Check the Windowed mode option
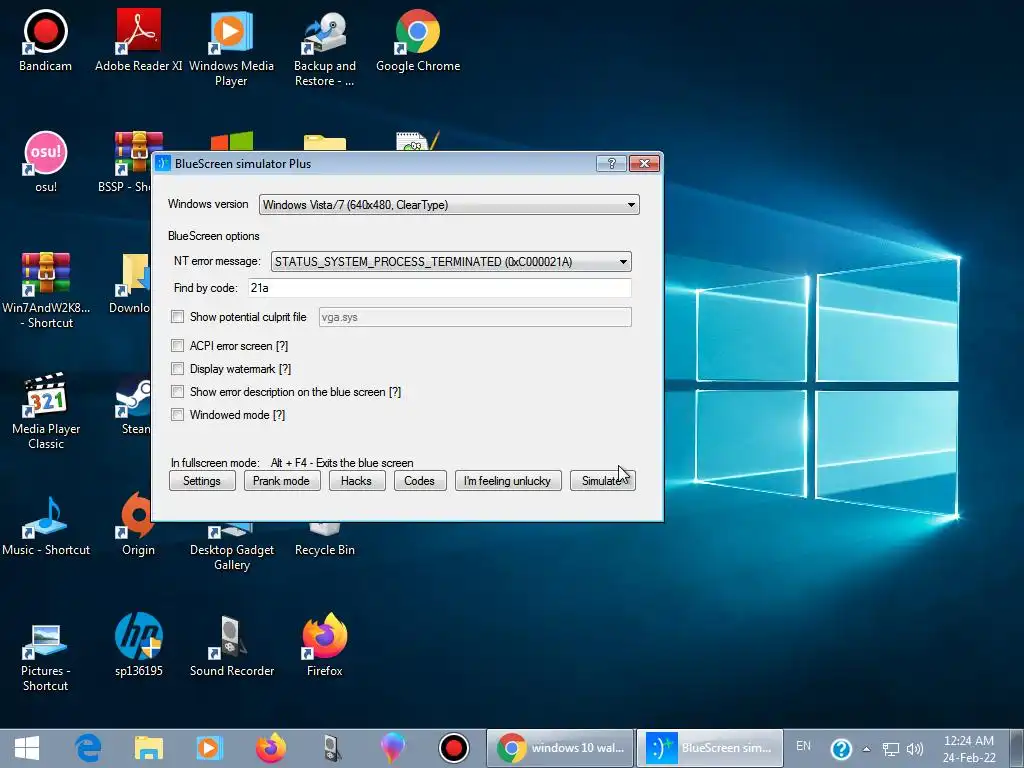This screenshot has height=768, width=1024. [x=177, y=415]
